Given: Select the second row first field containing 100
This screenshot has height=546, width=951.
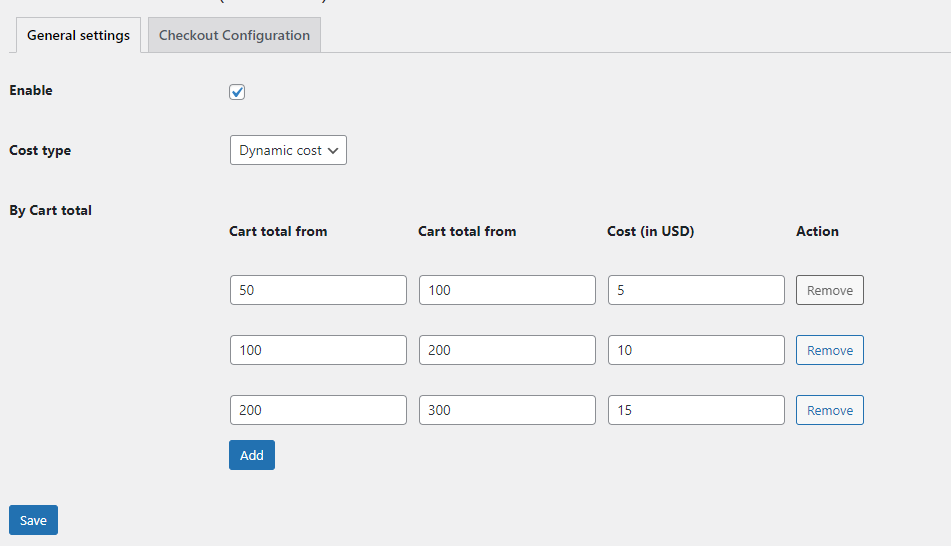Looking at the screenshot, I should click(x=317, y=350).
